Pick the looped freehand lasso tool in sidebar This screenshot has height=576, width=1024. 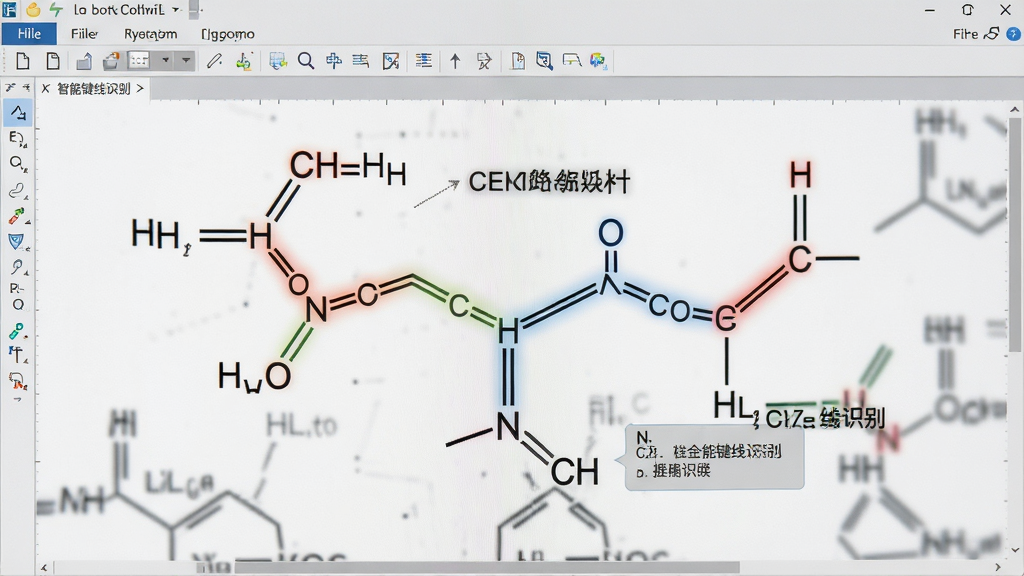(x=17, y=191)
